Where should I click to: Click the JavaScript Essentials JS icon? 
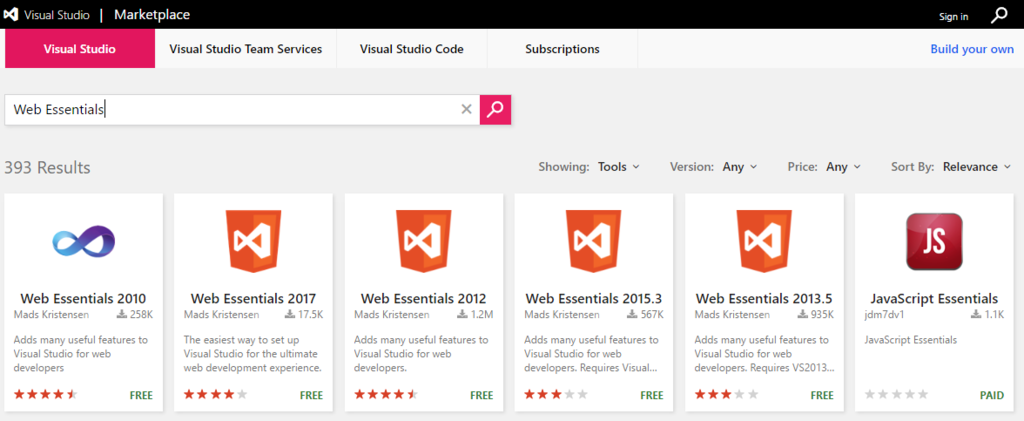pos(934,242)
